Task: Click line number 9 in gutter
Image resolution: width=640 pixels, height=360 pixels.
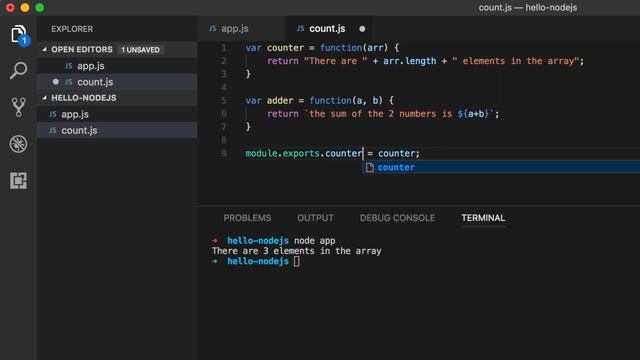Action: tap(224, 153)
